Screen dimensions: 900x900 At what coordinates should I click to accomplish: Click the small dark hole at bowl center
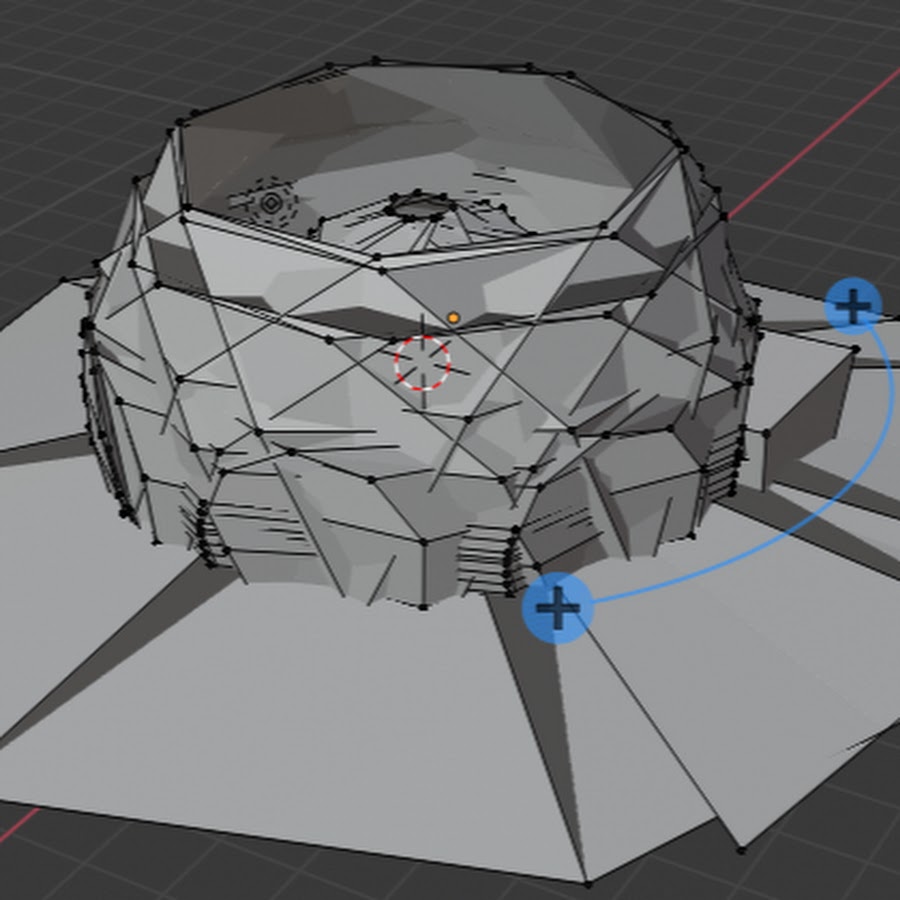pyautogui.click(x=420, y=207)
